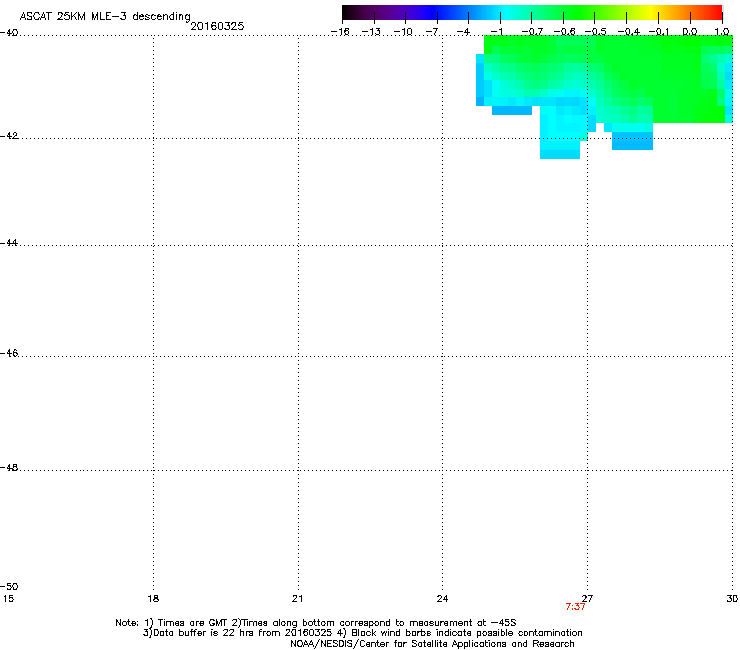
Task: Click the blue data patch below -42 latitude
Action: pyautogui.click(x=632, y=141)
